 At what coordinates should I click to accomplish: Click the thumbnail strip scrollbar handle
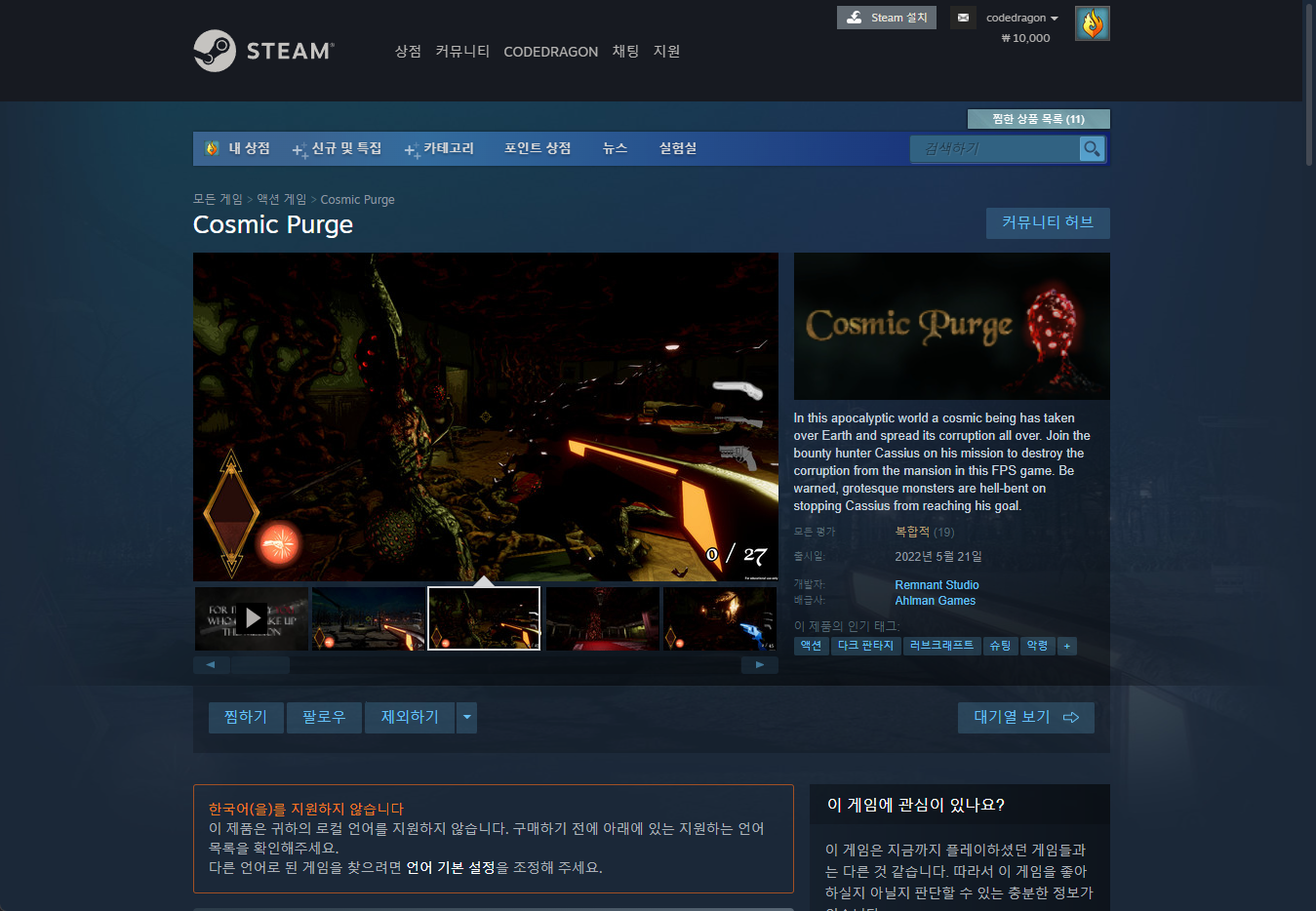(260, 665)
